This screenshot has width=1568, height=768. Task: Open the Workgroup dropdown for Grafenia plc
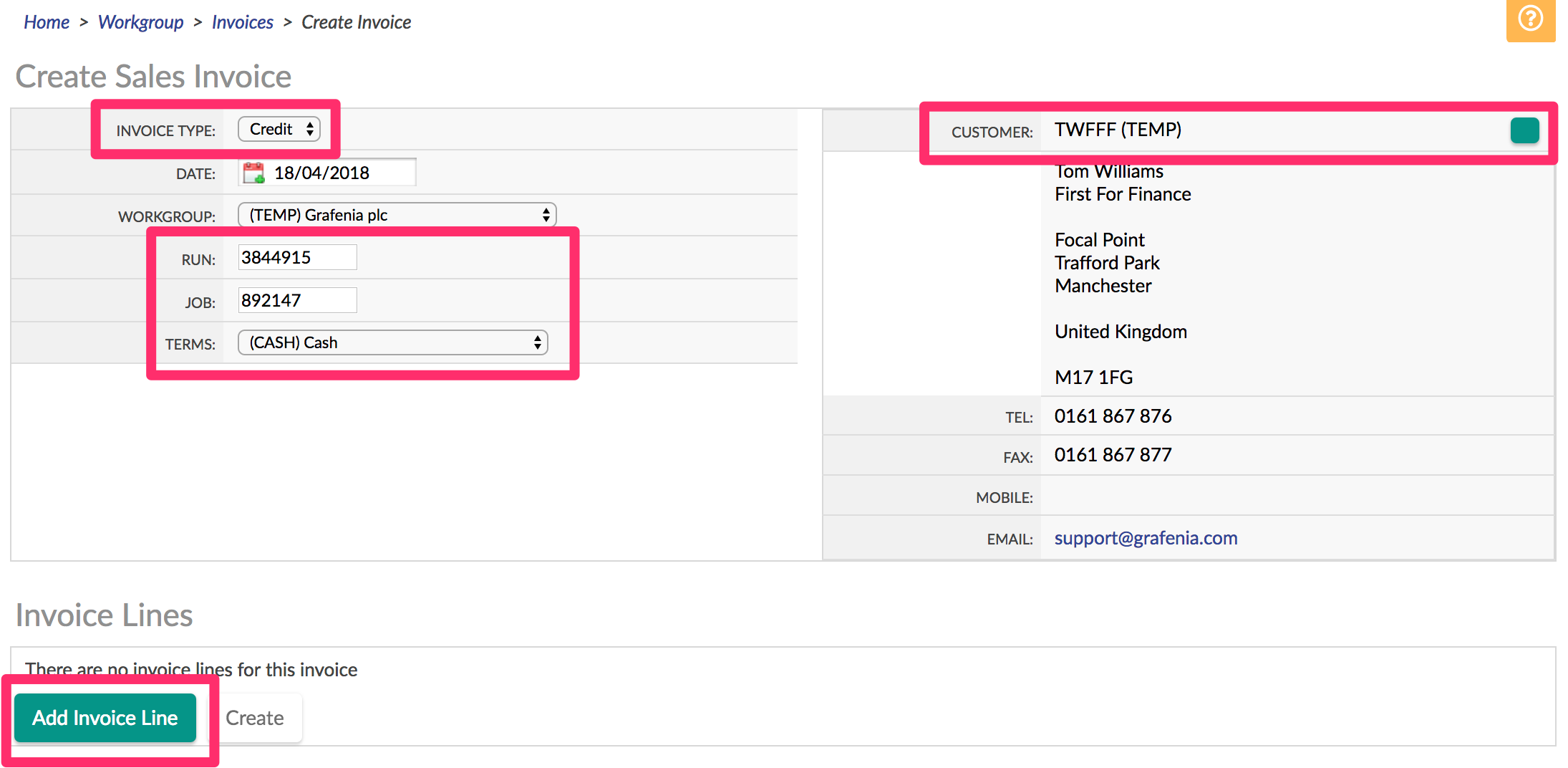pos(396,214)
